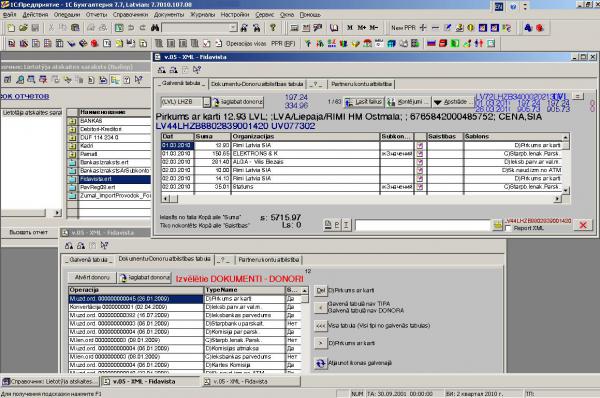Click the table vertical scrollbar down arrow

(566, 190)
